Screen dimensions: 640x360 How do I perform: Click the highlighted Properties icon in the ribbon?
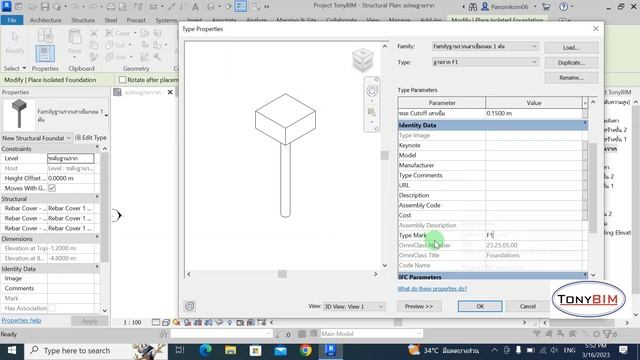pyautogui.click(x=45, y=53)
